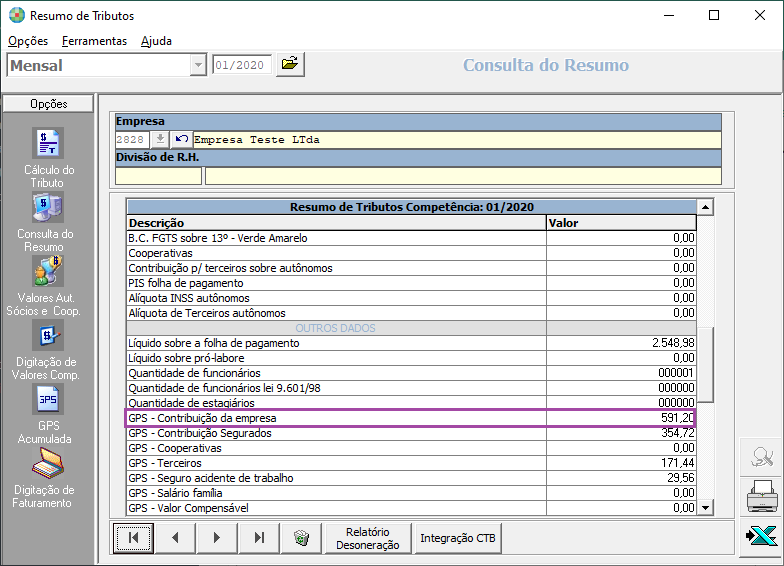The height and width of the screenshot is (566, 784).
Task: Open Consulta do Resumo sidebar icon
Action: pos(48,207)
